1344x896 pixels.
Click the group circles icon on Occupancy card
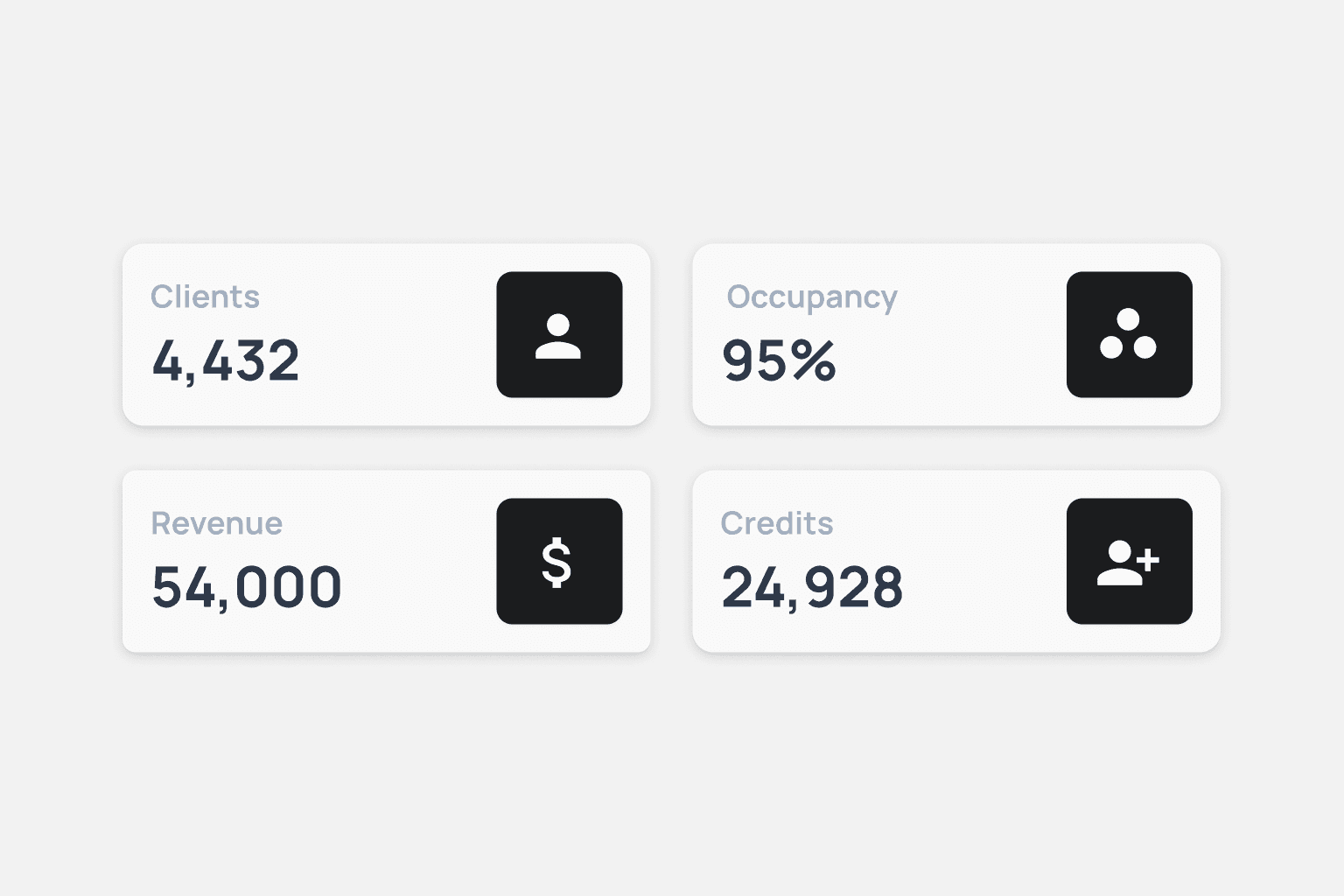pyautogui.click(x=1130, y=335)
